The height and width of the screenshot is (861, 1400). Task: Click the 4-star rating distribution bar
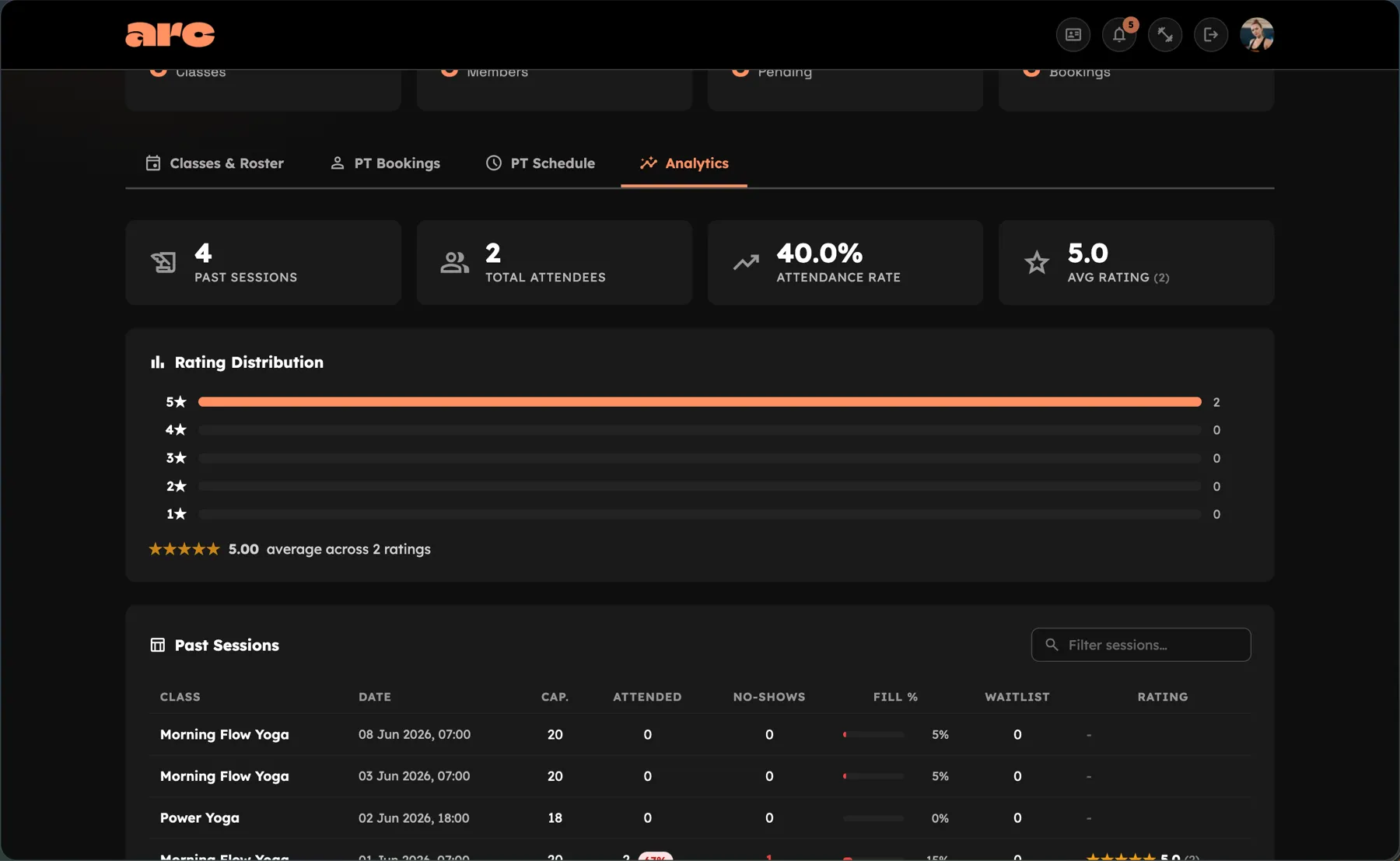coord(700,430)
